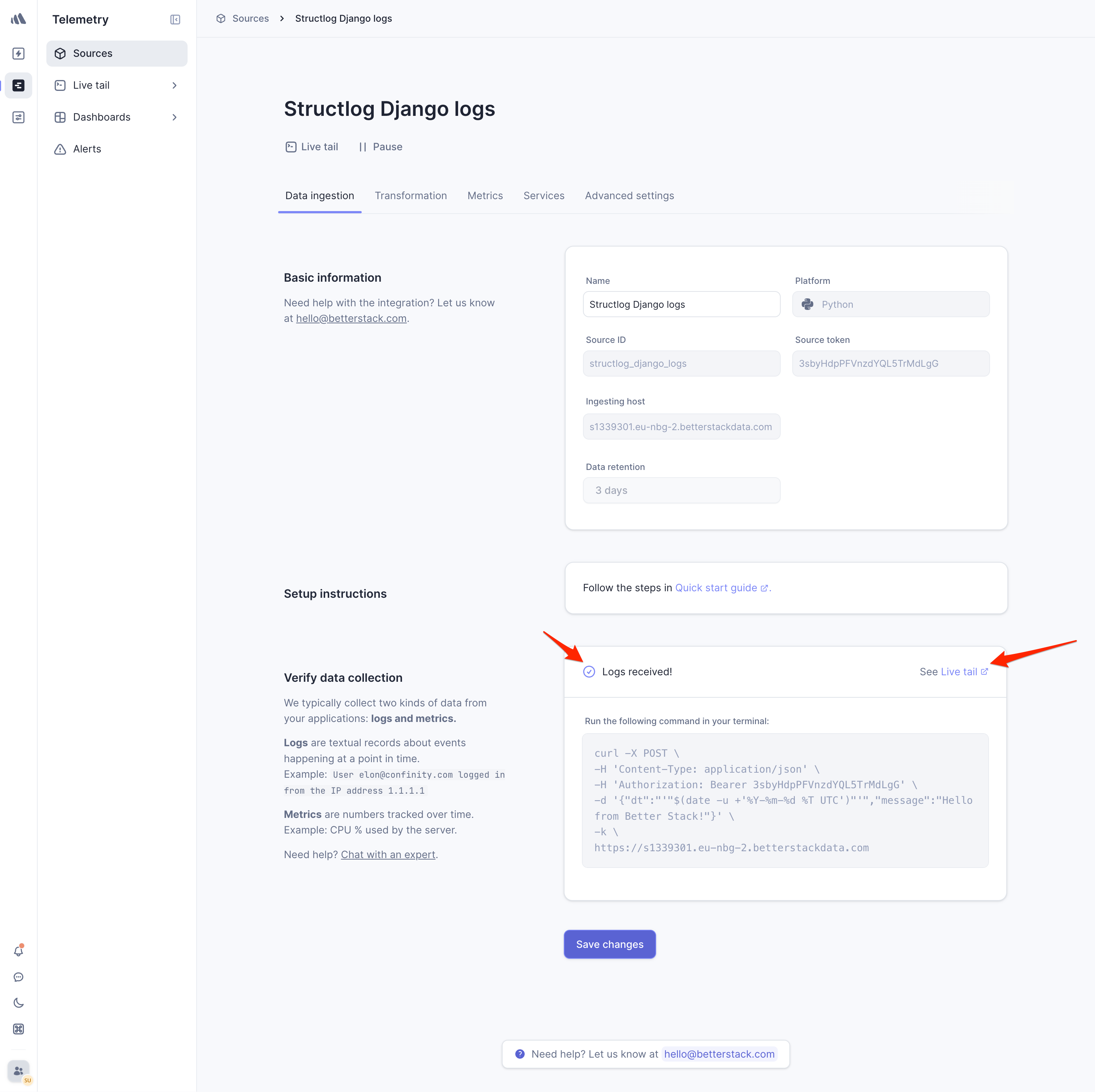This screenshot has width=1095, height=1092.
Task: Open the notifications bell icon
Action: 18,951
